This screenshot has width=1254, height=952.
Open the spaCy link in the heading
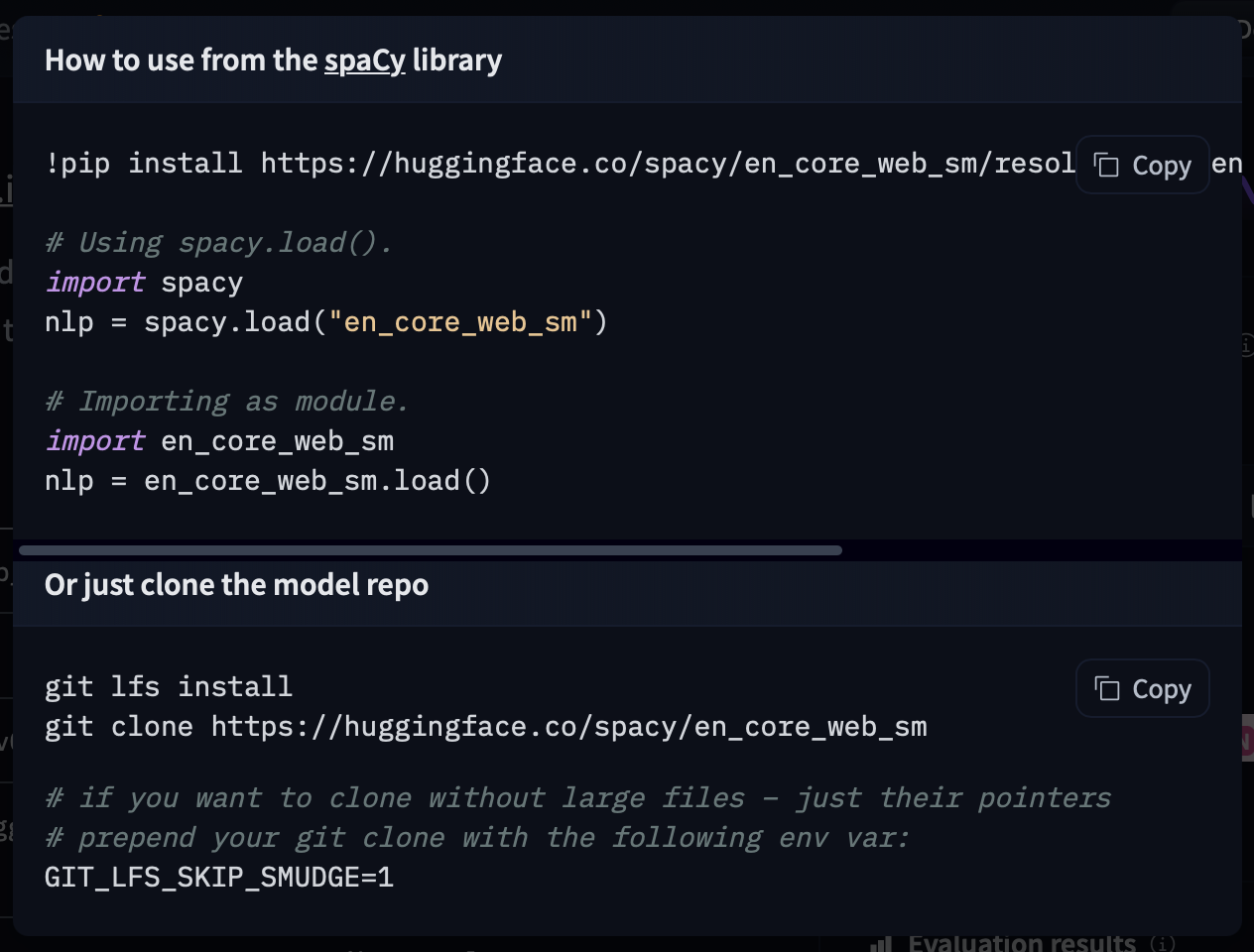(x=364, y=60)
